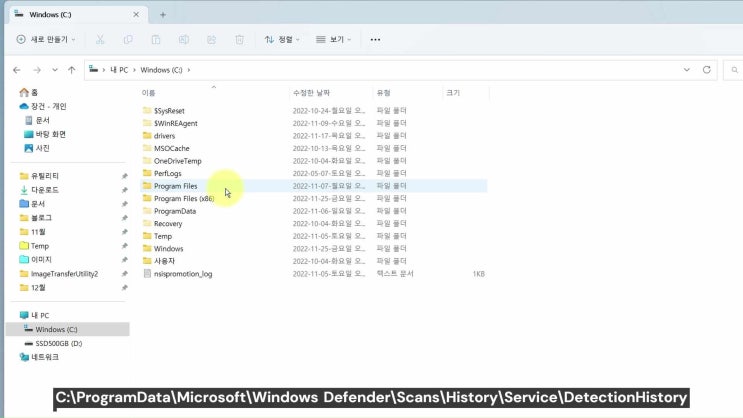
Task: Select the PerfLogs folder
Action: pyautogui.click(x=167, y=173)
